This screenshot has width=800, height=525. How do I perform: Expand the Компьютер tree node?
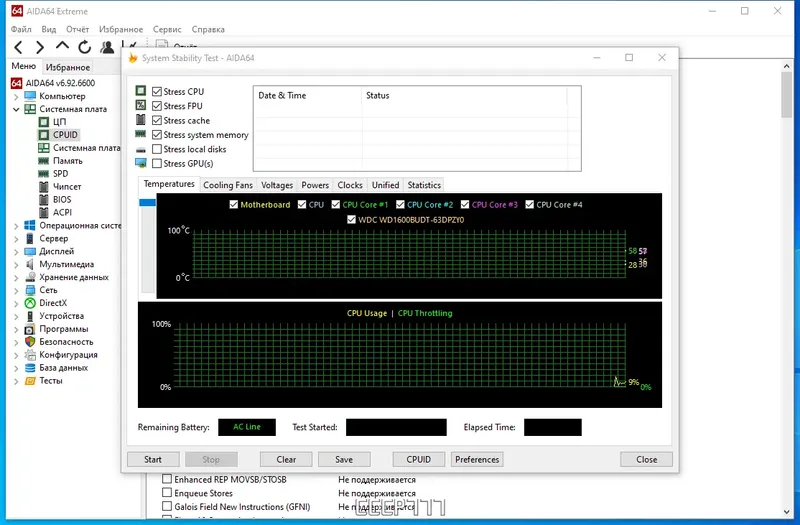16,96
